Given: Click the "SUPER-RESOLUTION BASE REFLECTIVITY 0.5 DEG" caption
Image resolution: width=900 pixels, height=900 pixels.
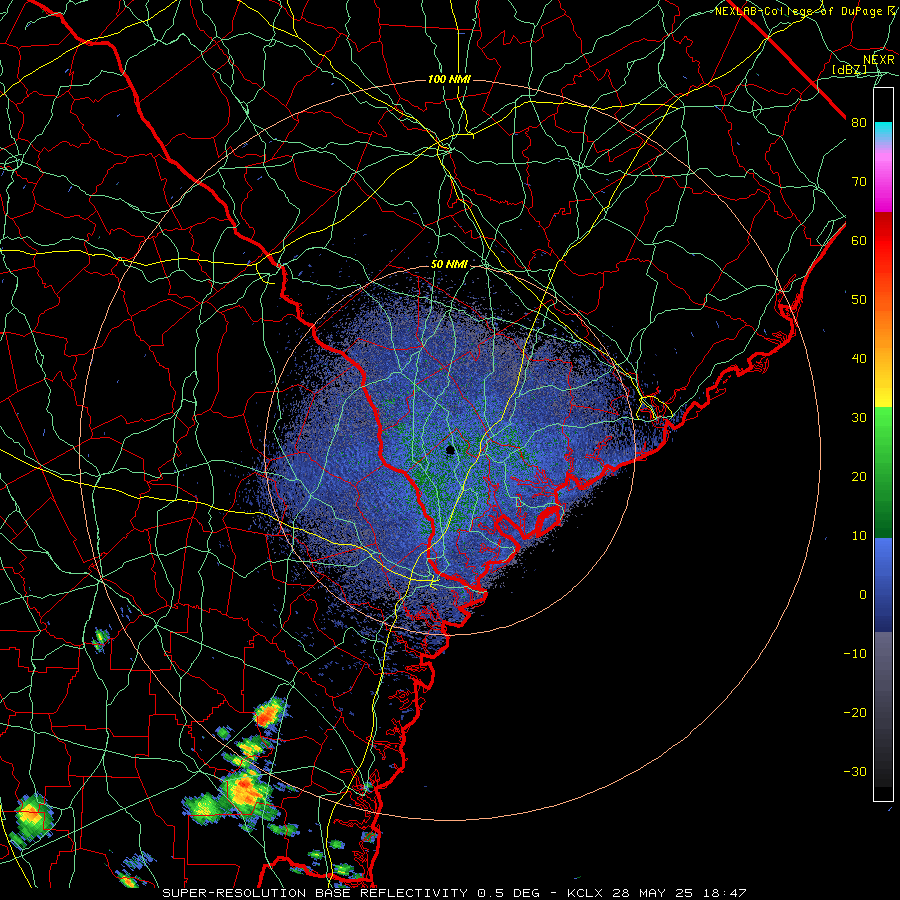Looking at the screenshot, I should point(351,893).
